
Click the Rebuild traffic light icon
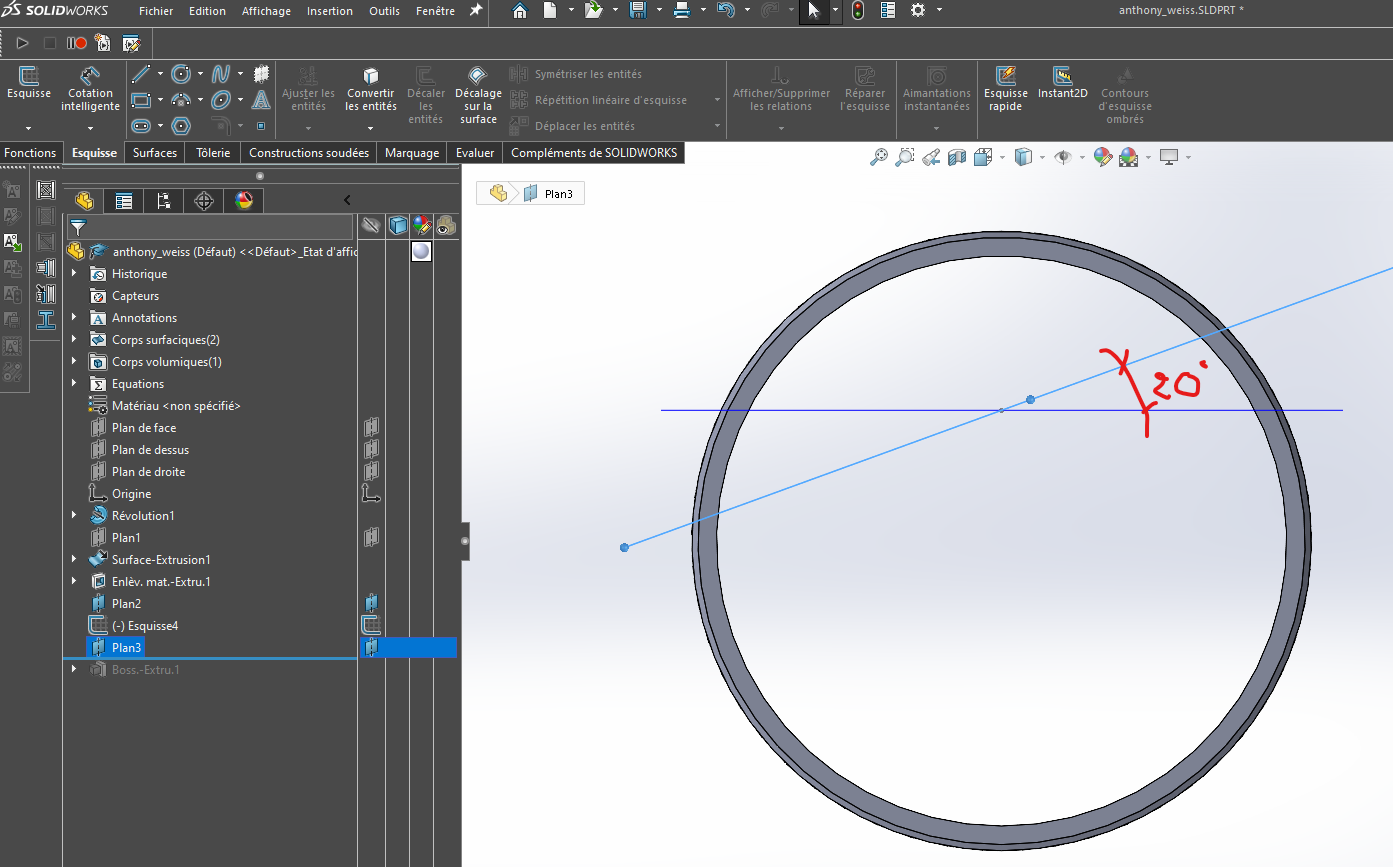(858, 11)
